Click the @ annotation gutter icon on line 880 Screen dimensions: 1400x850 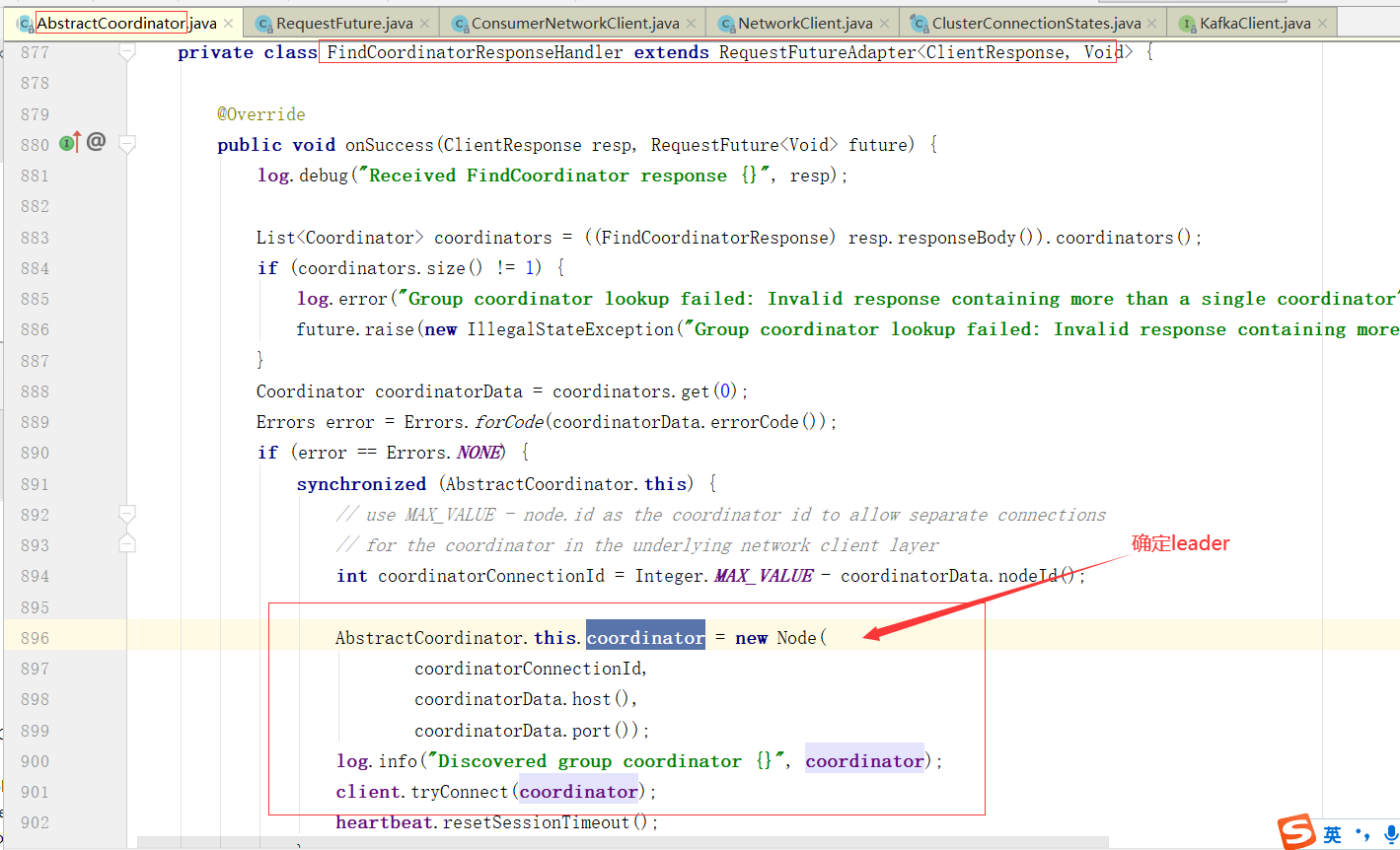96,142
